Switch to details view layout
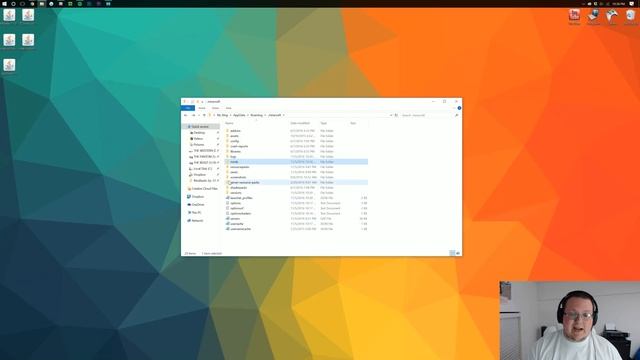 pyautogui.click(x=452, y=253)
